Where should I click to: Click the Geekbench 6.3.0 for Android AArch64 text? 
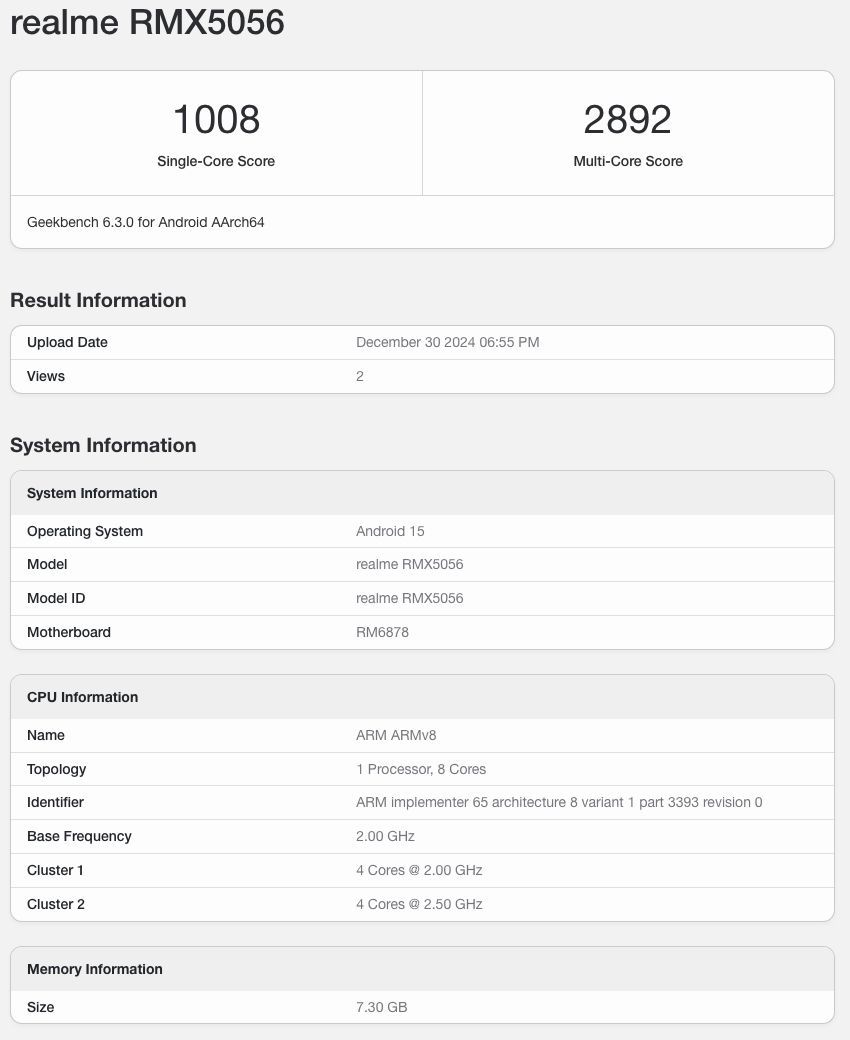[x=146, y=222]
